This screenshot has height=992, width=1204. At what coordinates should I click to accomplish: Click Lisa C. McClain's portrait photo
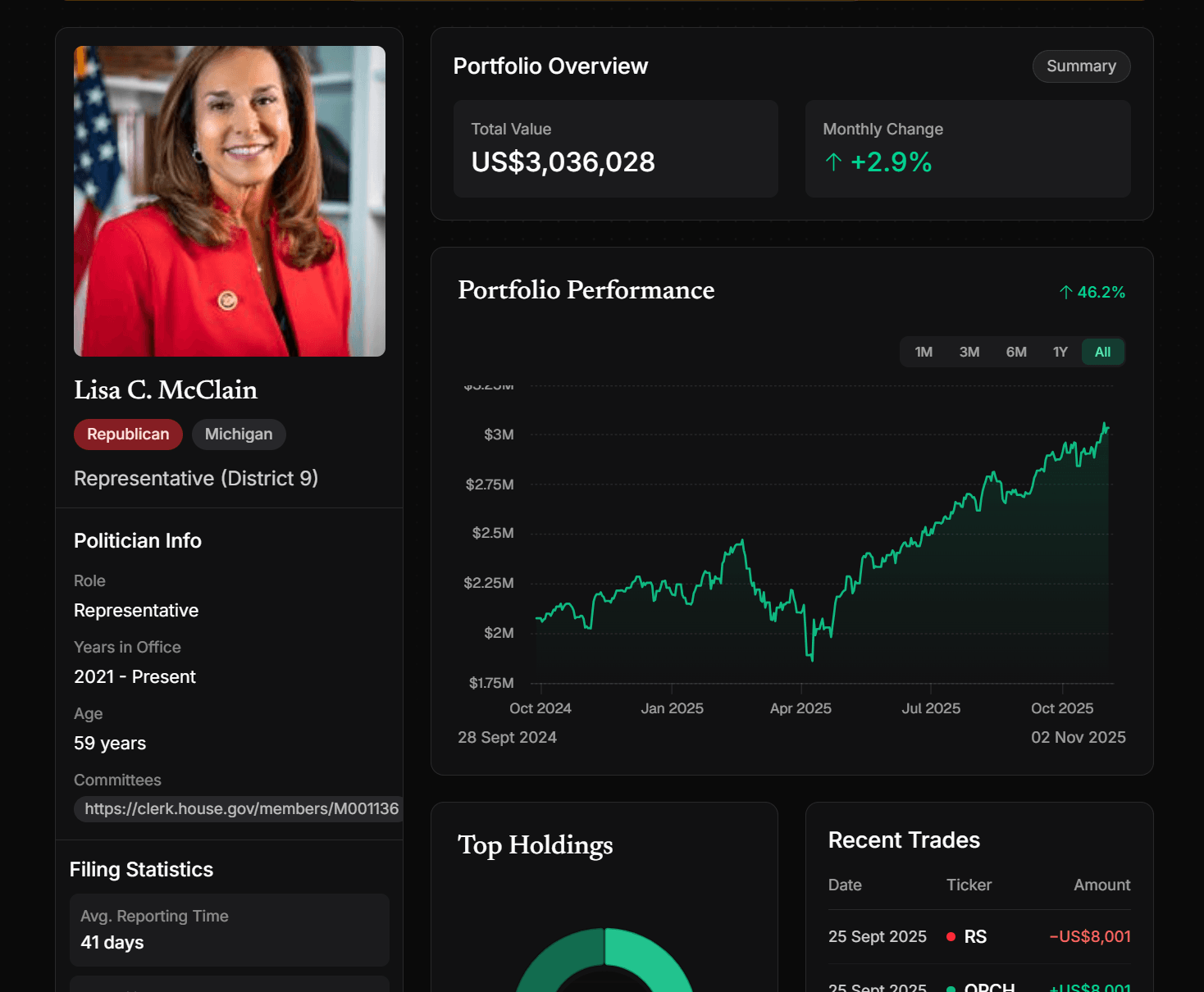tap(230, 201)
